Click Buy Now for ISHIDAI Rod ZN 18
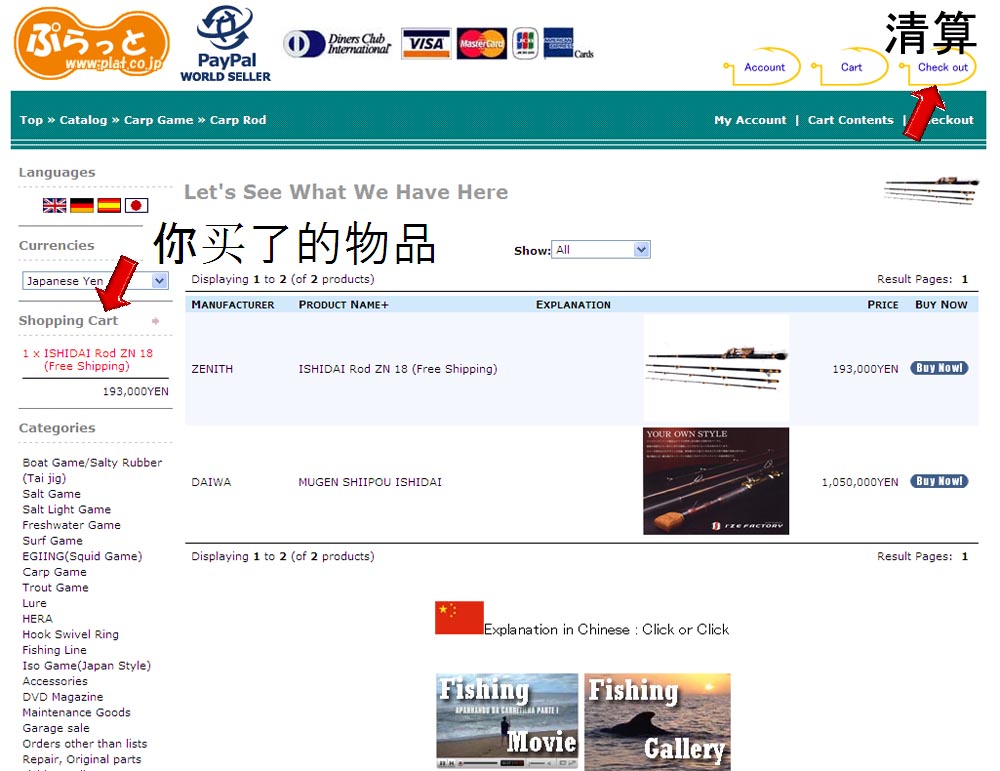This screenshot has height=771, width=1000. tap(939, 368)
